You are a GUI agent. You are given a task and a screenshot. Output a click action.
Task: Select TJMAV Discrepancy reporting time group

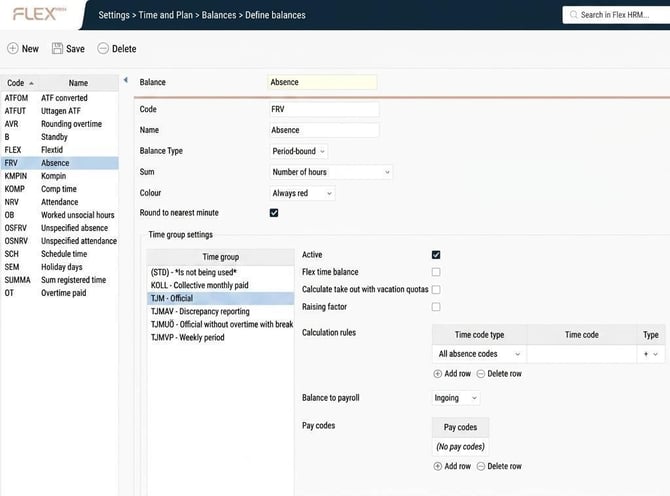tap(220, 311)
